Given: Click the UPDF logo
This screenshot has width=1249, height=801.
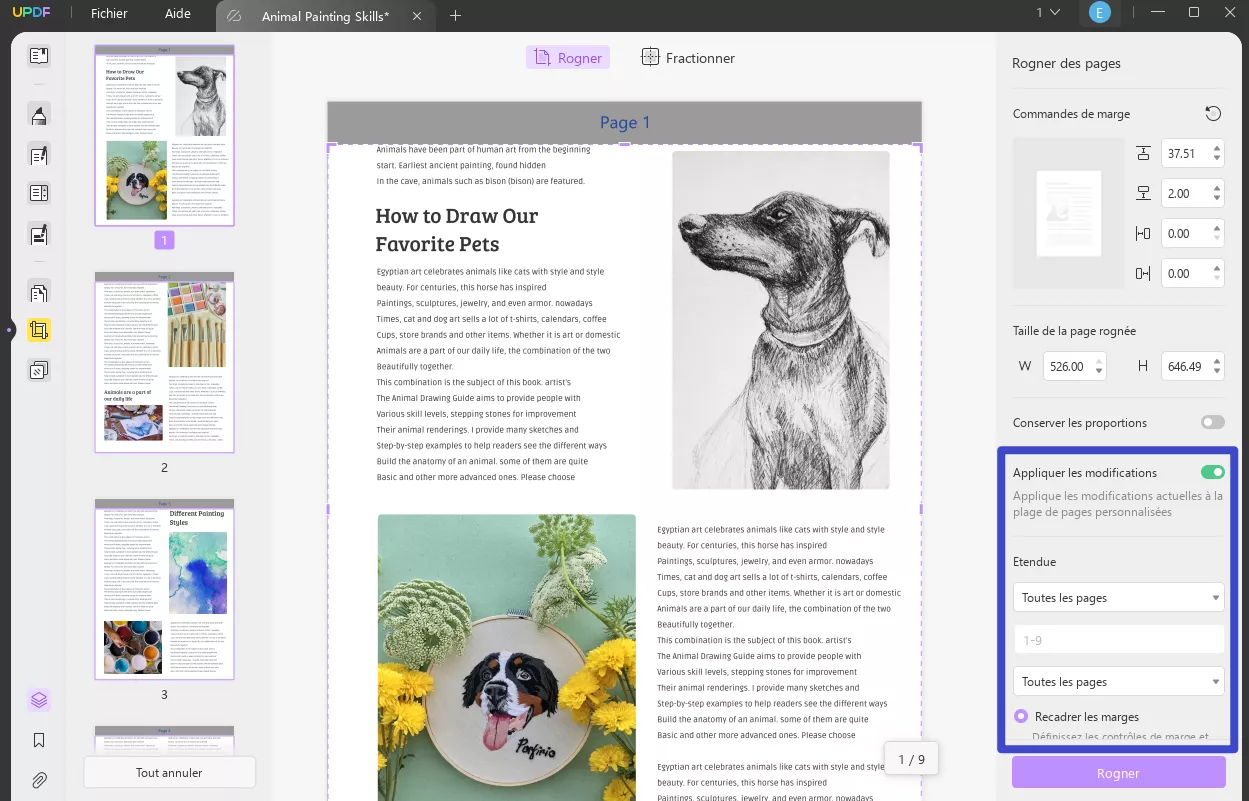Looking at the screenshot, I should [31, 14].
